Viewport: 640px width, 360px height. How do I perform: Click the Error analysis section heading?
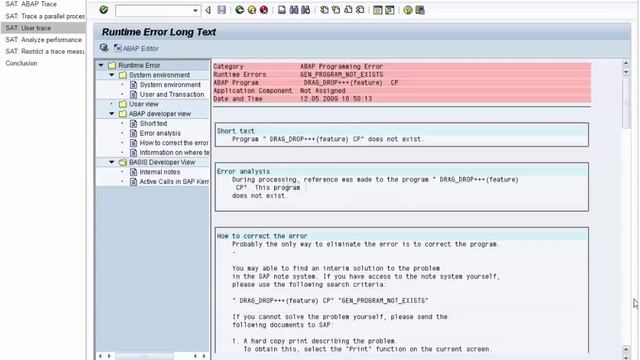click(243, 171)
